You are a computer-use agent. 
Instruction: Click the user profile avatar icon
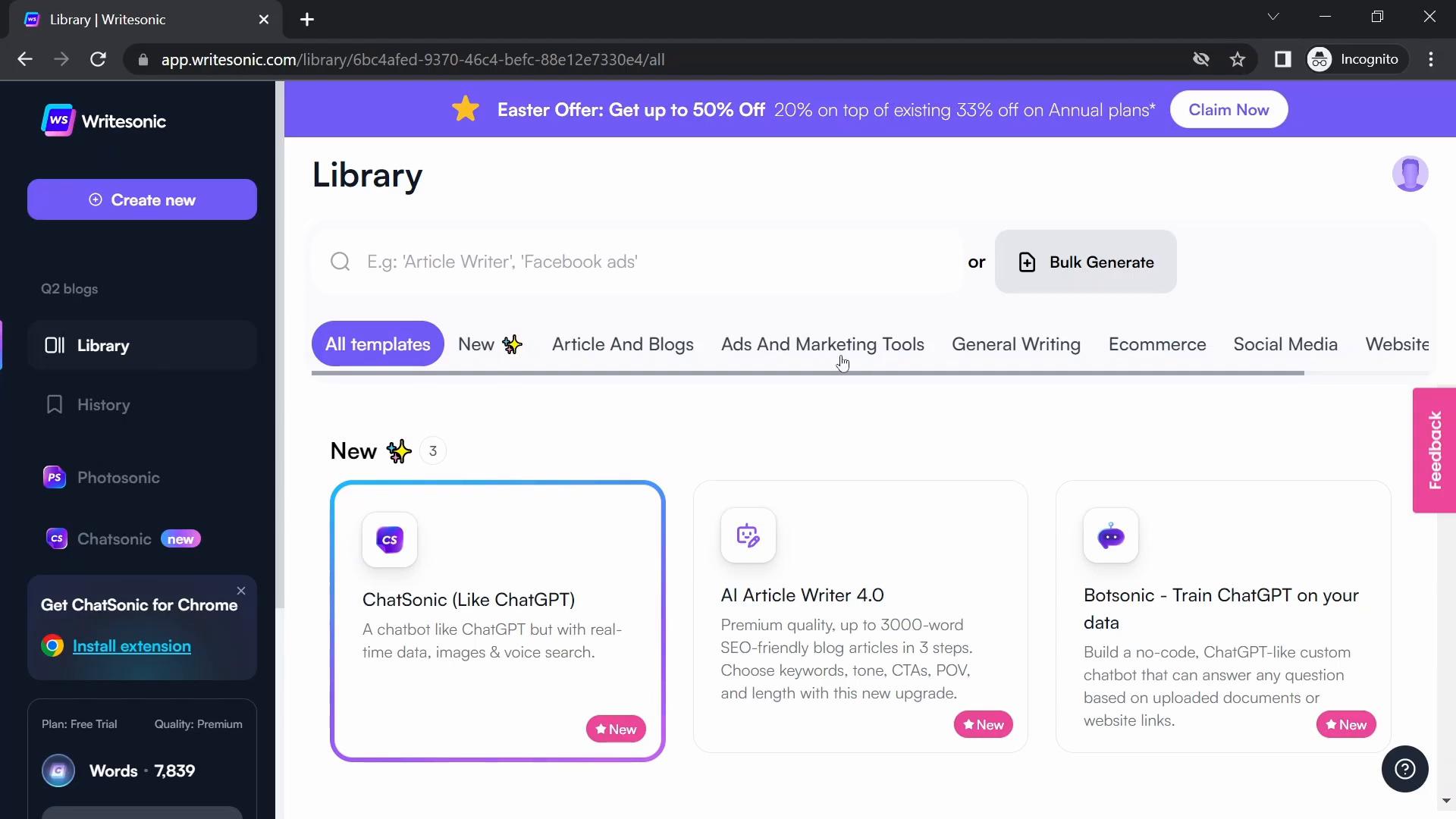(1411, 173)
